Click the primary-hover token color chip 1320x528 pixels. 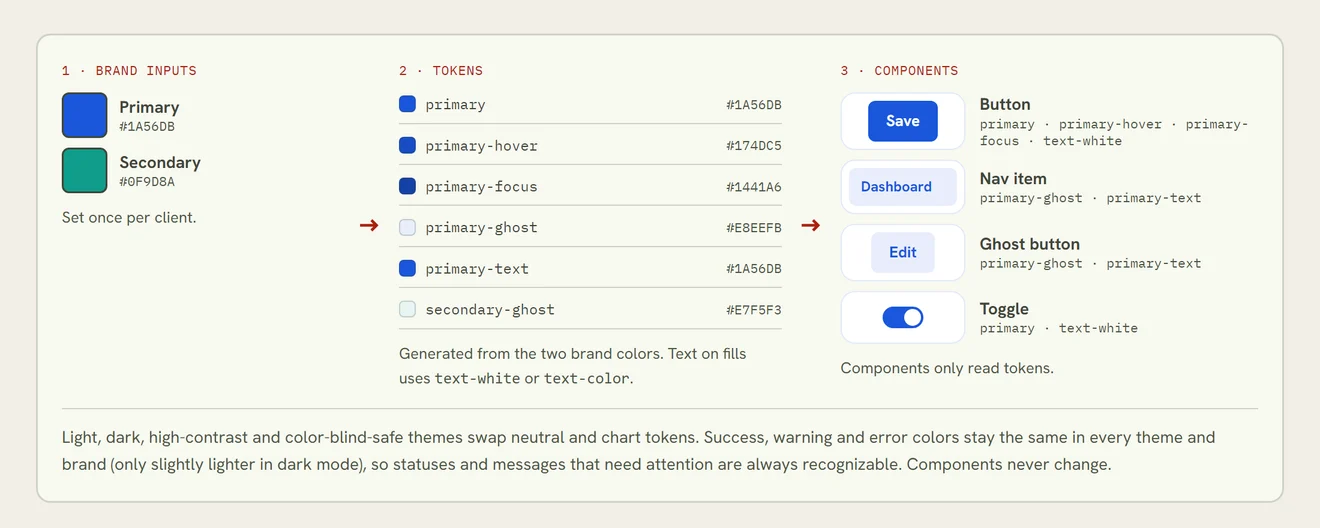tap(407, 145)
